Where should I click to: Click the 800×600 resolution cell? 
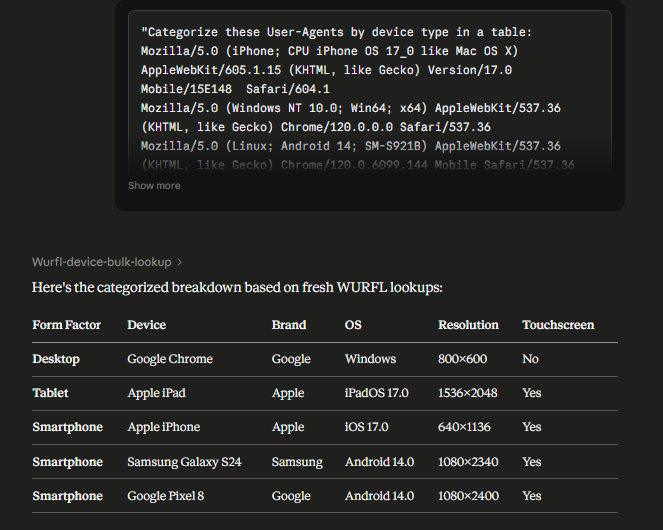[x=463, y=359]
